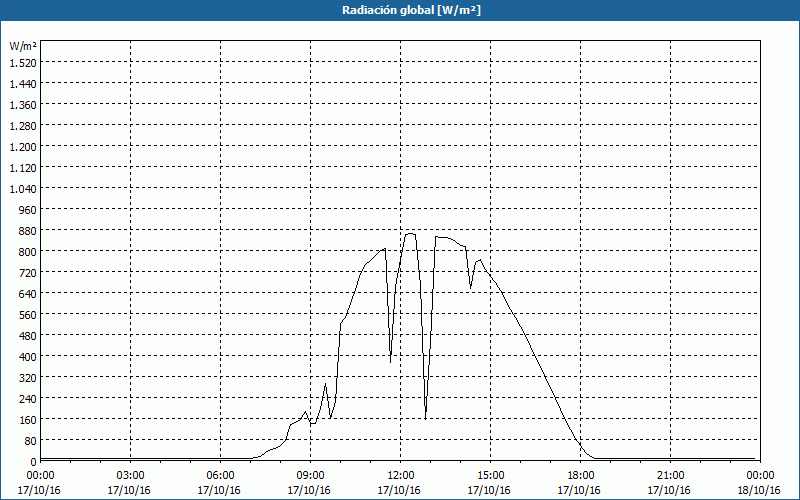This screenshot has height=500, width=800.
Task: Click the 560 y-axis value
Action: (28, 315)
